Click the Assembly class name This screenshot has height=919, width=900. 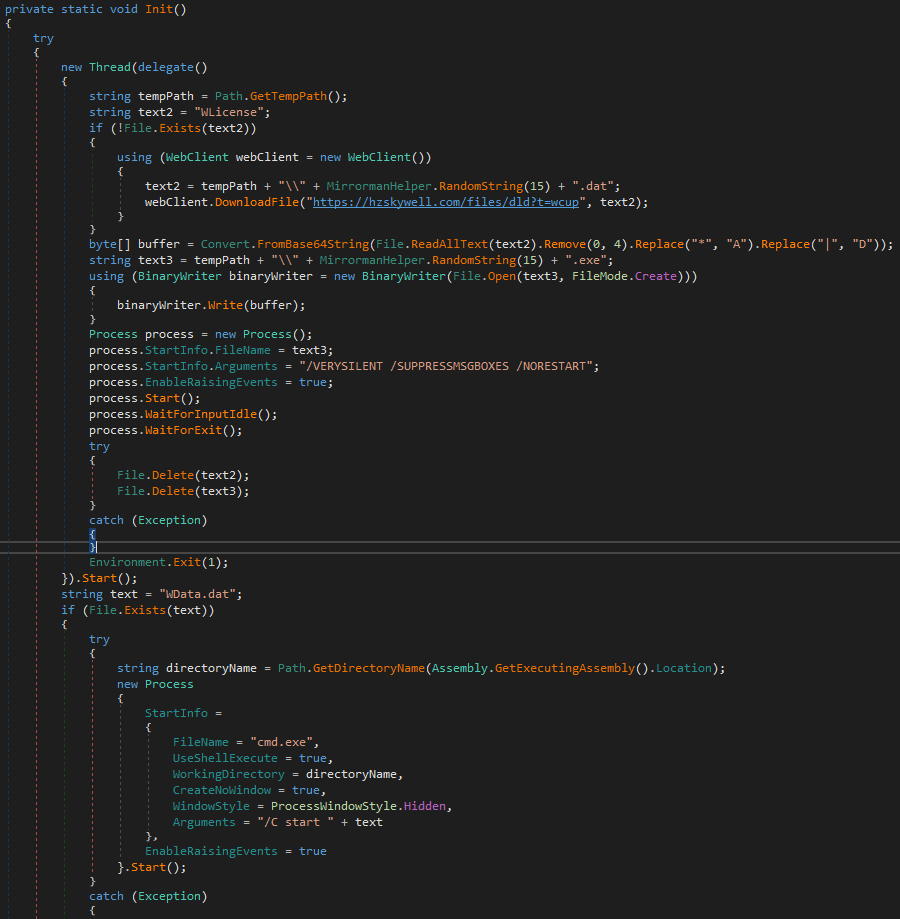pos(460,668)
